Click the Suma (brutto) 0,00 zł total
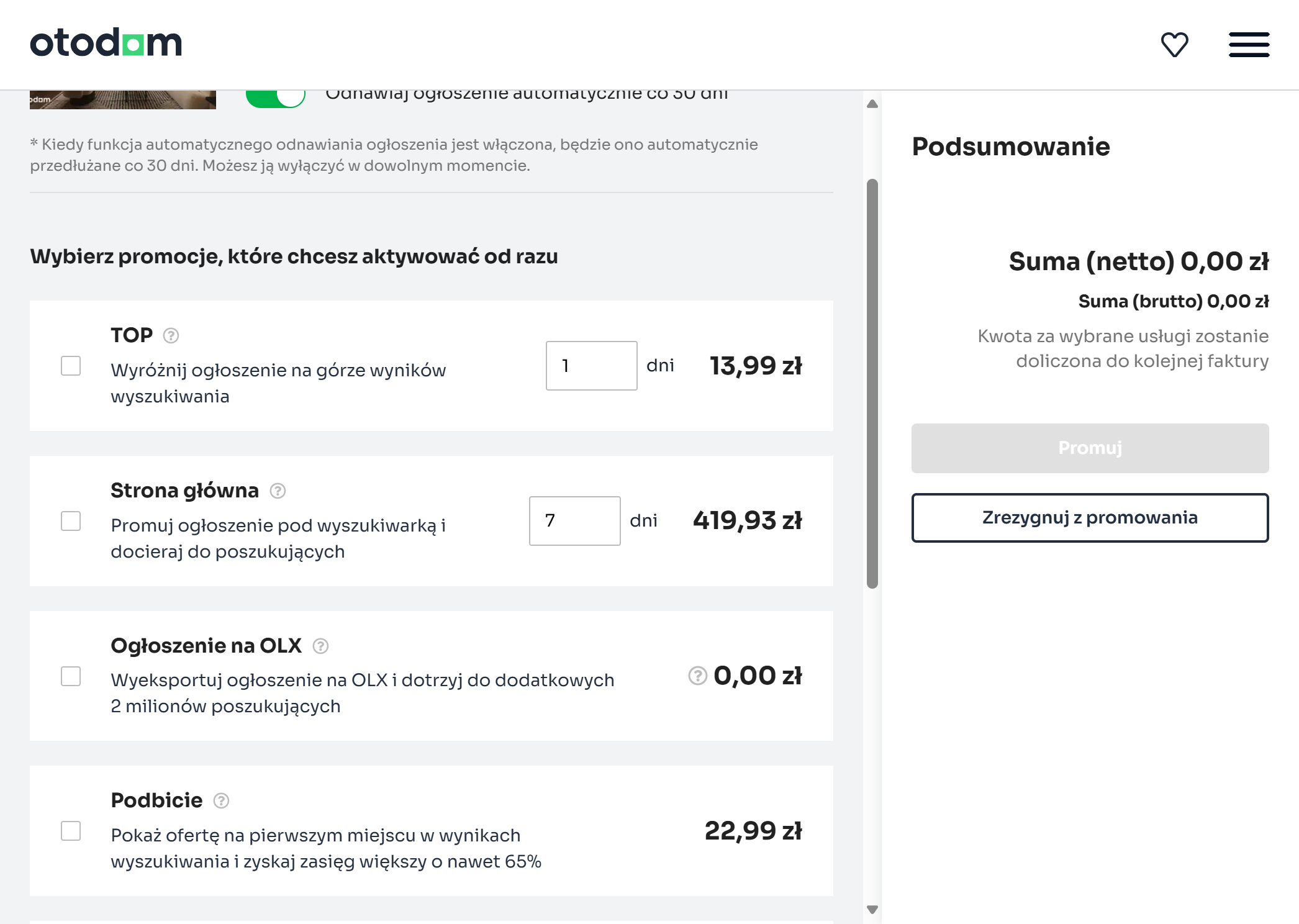The width and height of the screenshot is (1299, 924). point(1174,301)
